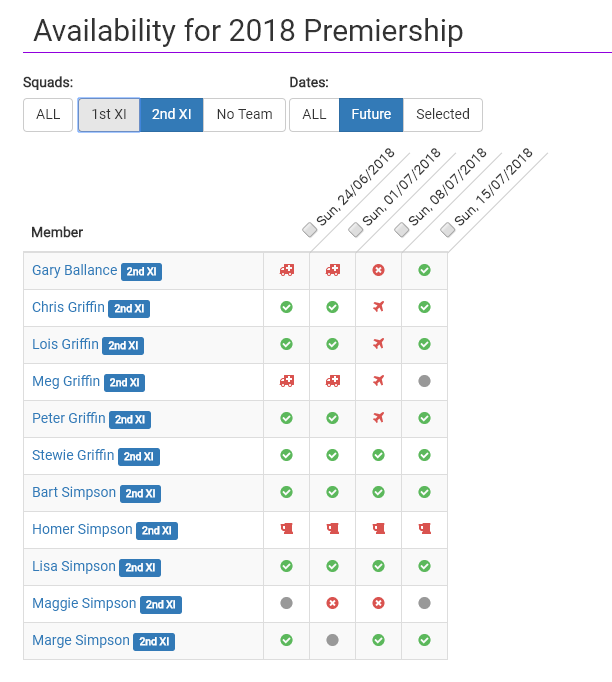Open Lois Griffin's member link
612x682 pixels.
[65, 344]
